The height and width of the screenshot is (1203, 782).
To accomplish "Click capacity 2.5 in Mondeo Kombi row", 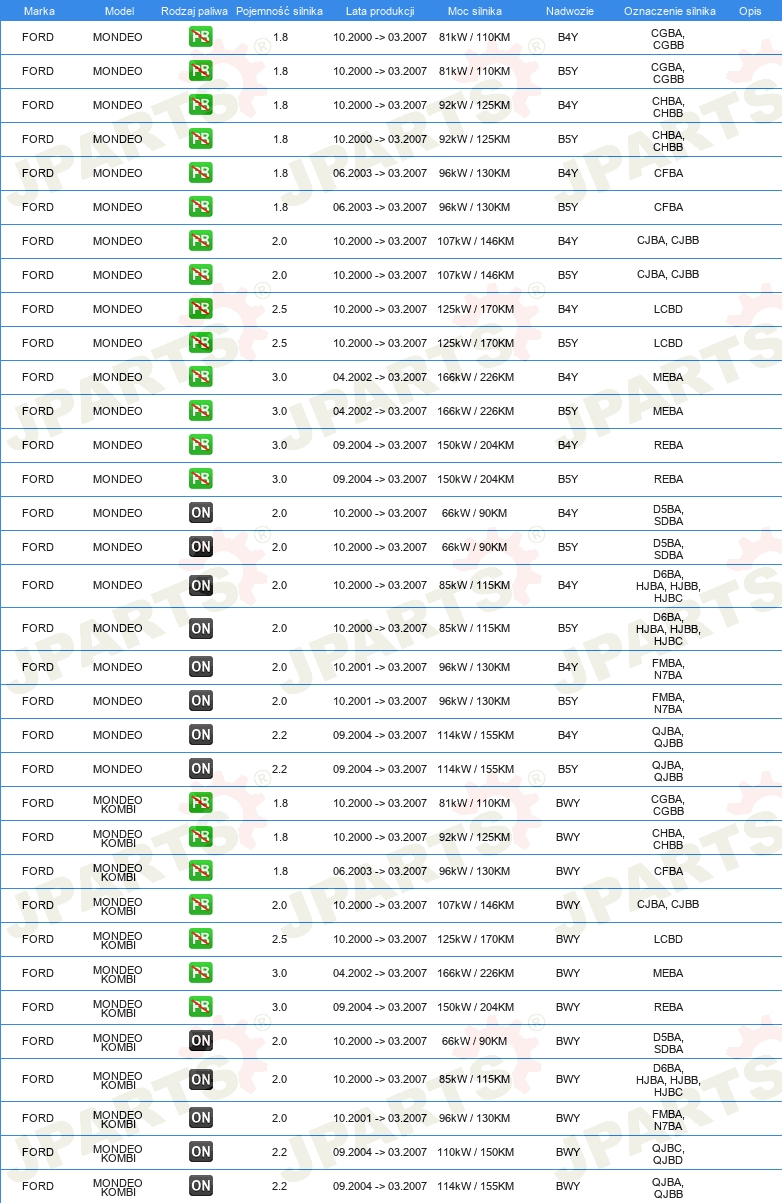I will 279,940.
